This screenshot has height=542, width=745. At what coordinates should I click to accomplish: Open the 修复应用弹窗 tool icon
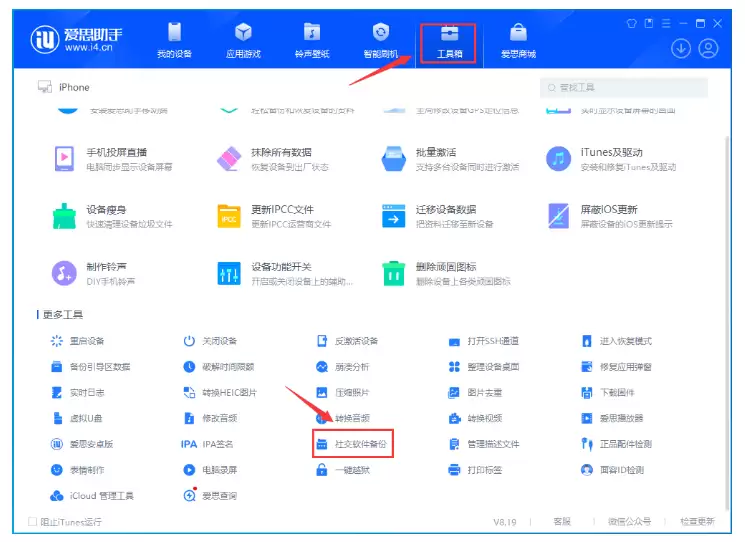[587, 367]
